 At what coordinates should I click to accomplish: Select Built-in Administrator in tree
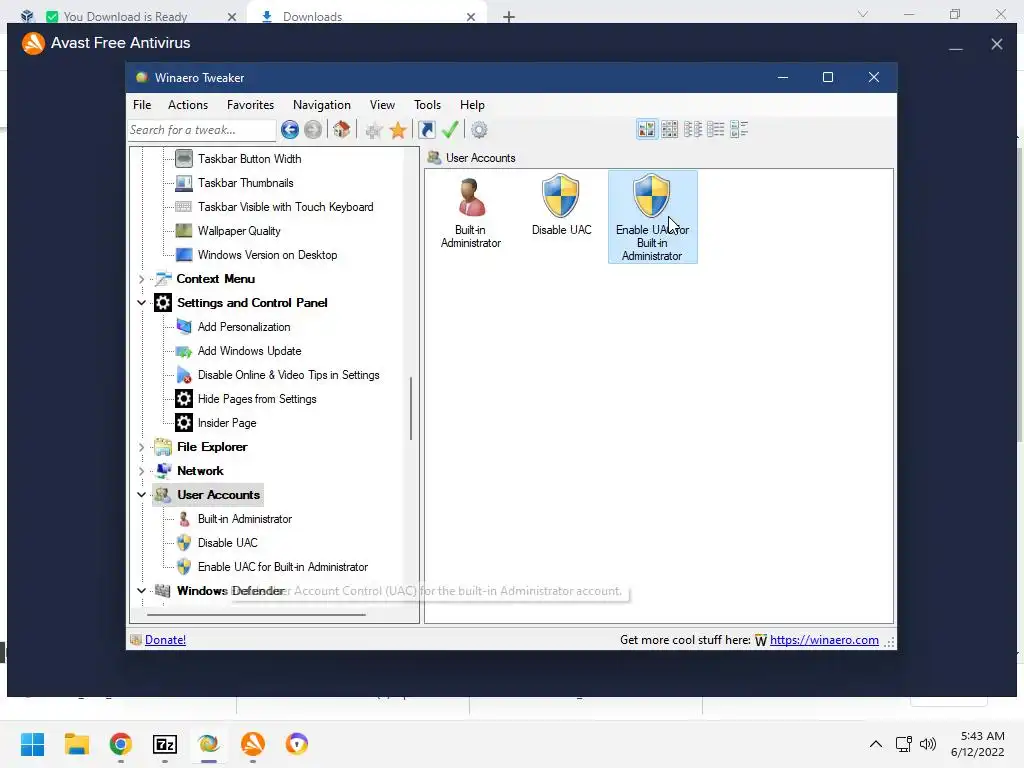tap(244, 519)
